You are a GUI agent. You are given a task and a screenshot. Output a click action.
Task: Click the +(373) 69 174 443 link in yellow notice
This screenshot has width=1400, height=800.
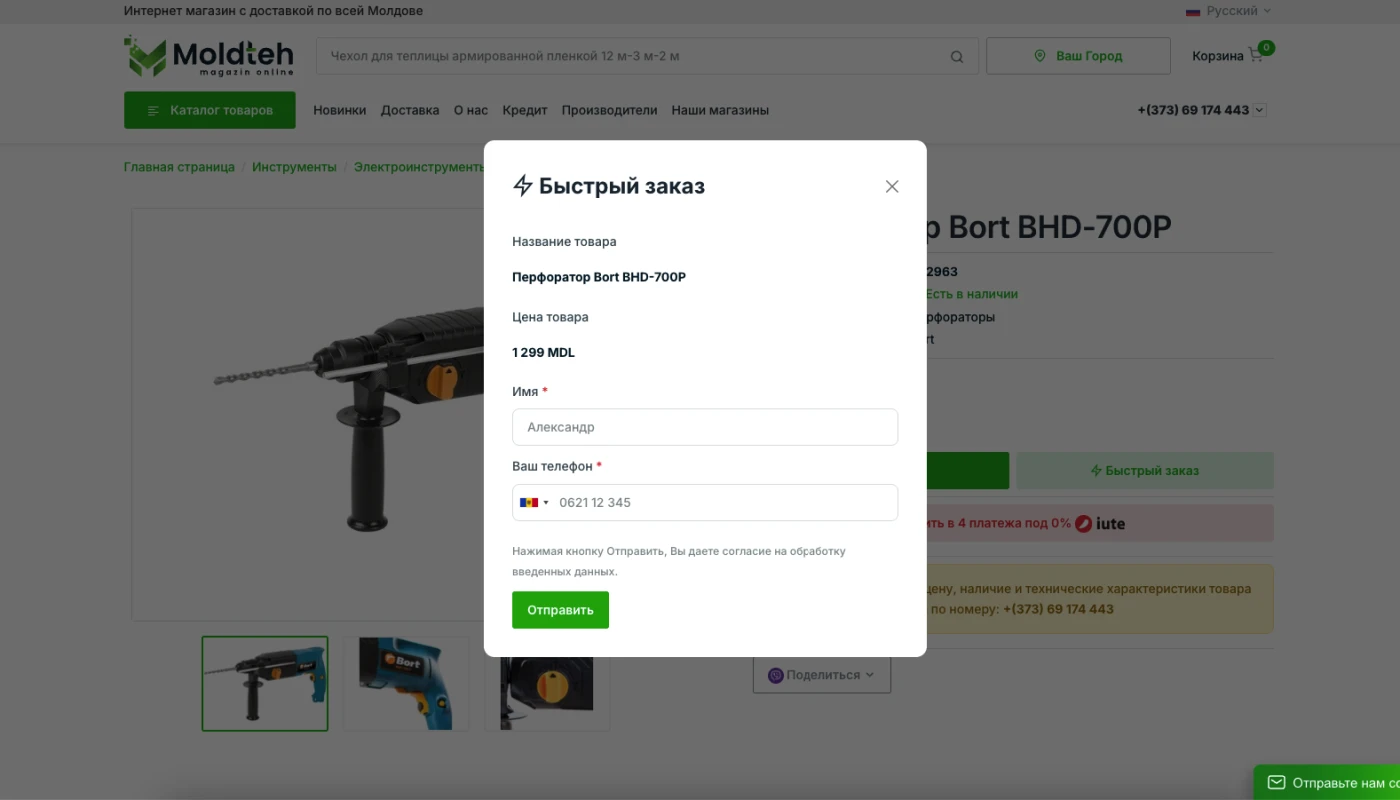[1058, 609]
